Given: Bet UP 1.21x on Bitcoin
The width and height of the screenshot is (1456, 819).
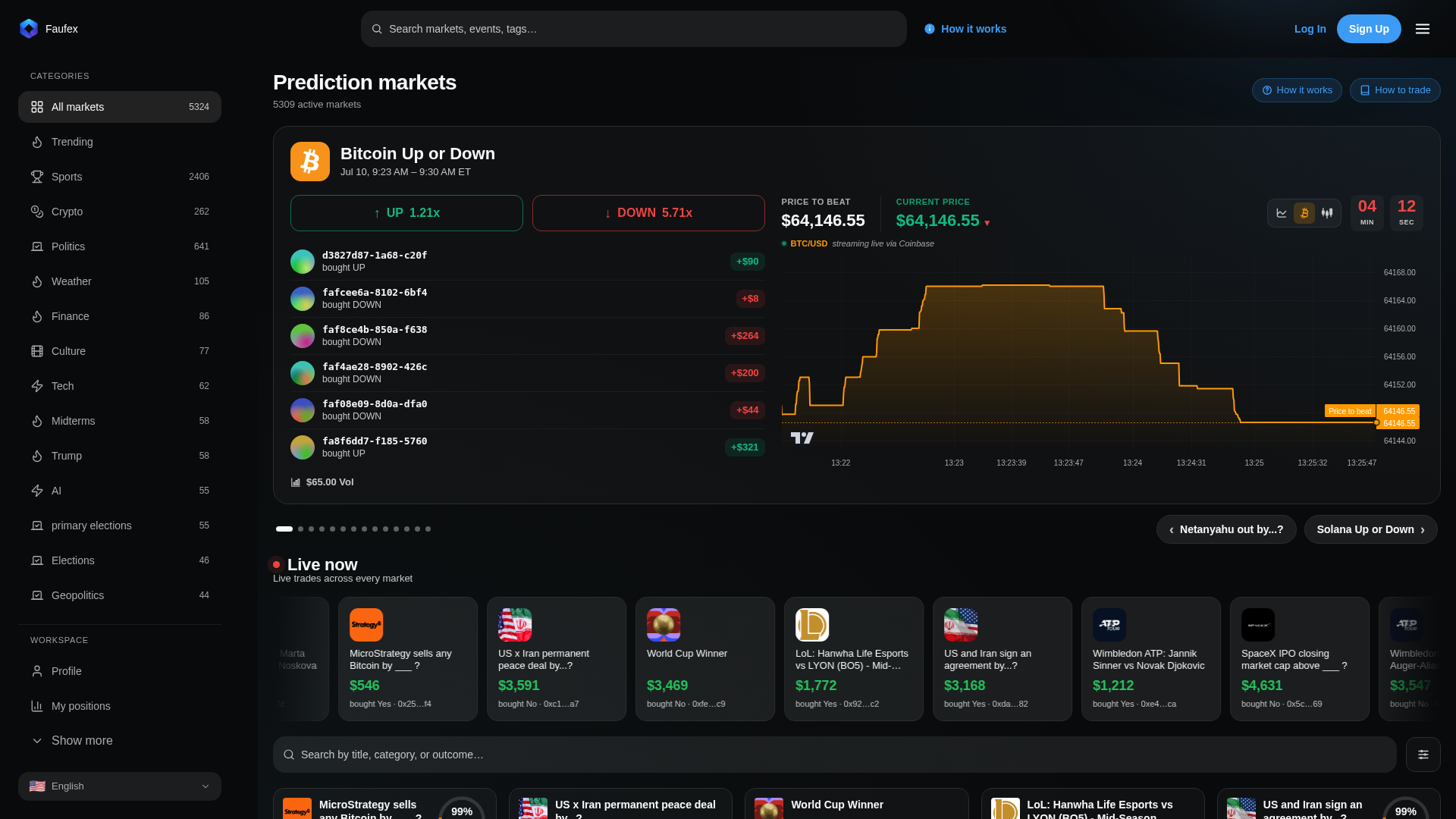Looking at the screenshot, I should click(406, 213).
